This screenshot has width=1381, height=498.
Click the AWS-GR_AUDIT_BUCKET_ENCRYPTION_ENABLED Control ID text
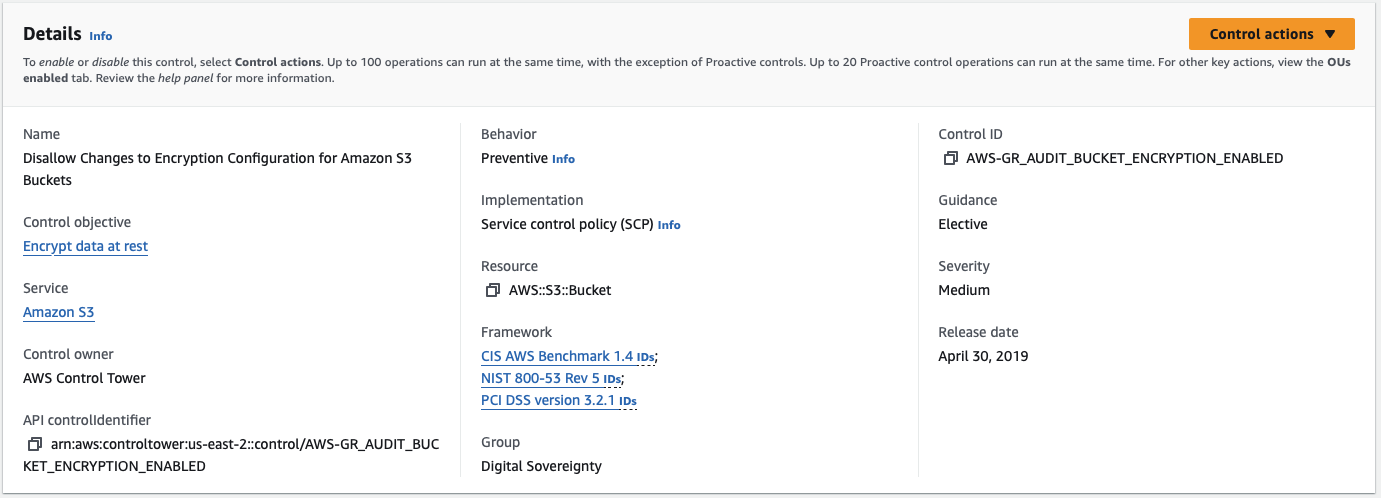tap(1124, 158)
